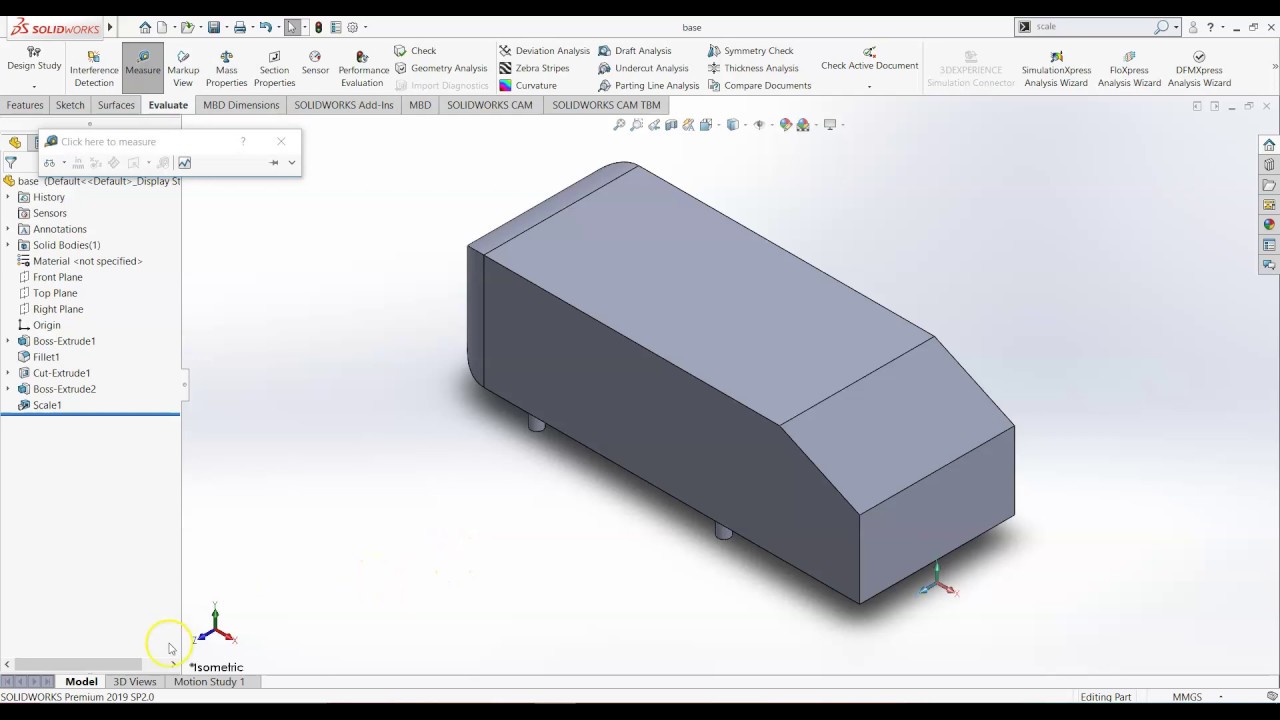Open the Design Study tool
1280x720 pixels.
pos(34,59)
